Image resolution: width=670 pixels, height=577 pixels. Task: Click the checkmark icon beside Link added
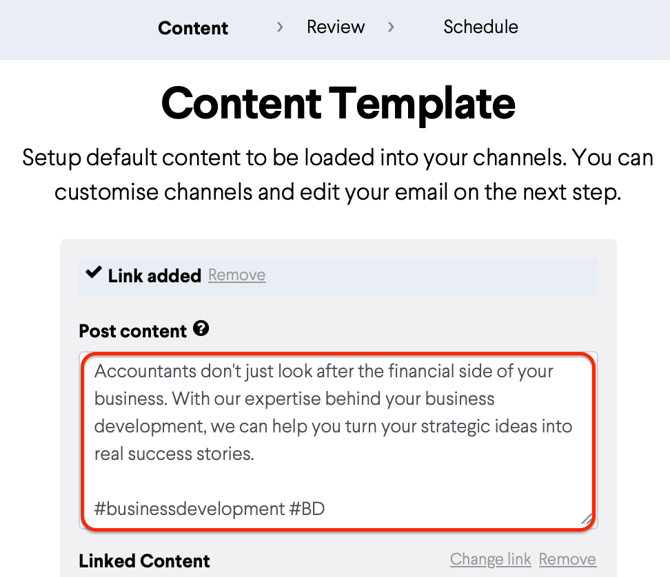(94, 273)
